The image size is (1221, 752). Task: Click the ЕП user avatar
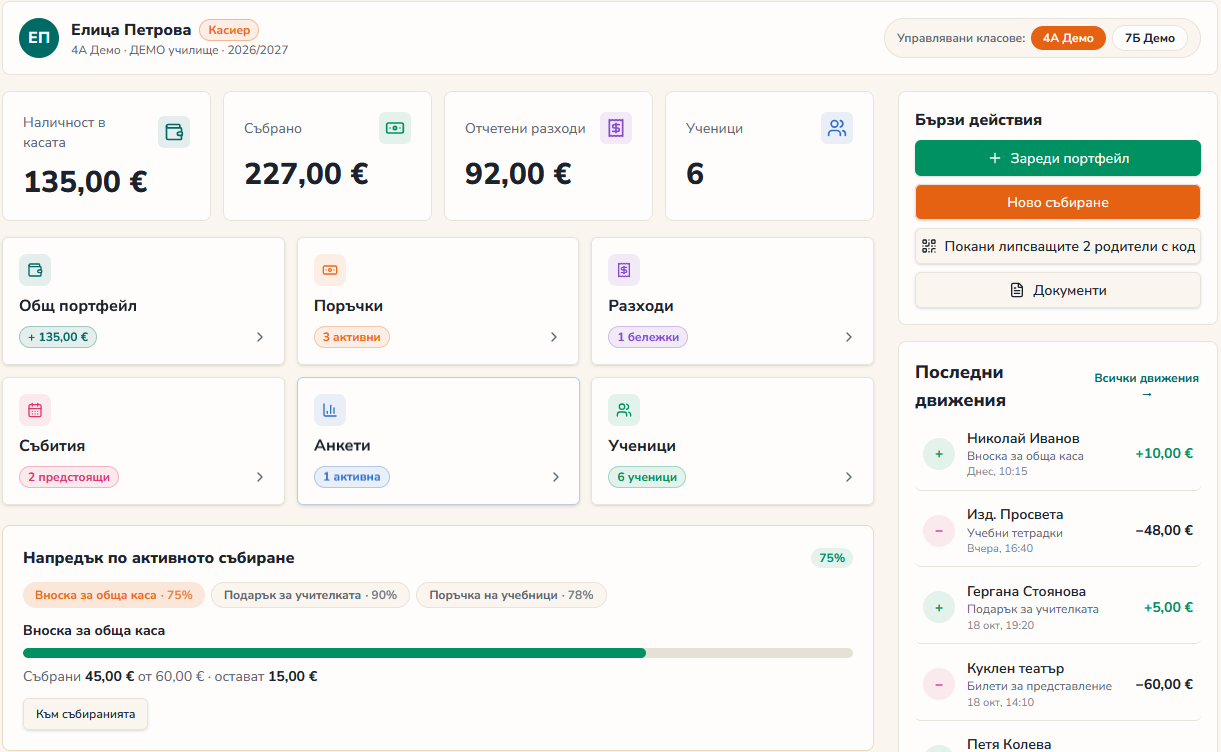(x=39, y=38)
